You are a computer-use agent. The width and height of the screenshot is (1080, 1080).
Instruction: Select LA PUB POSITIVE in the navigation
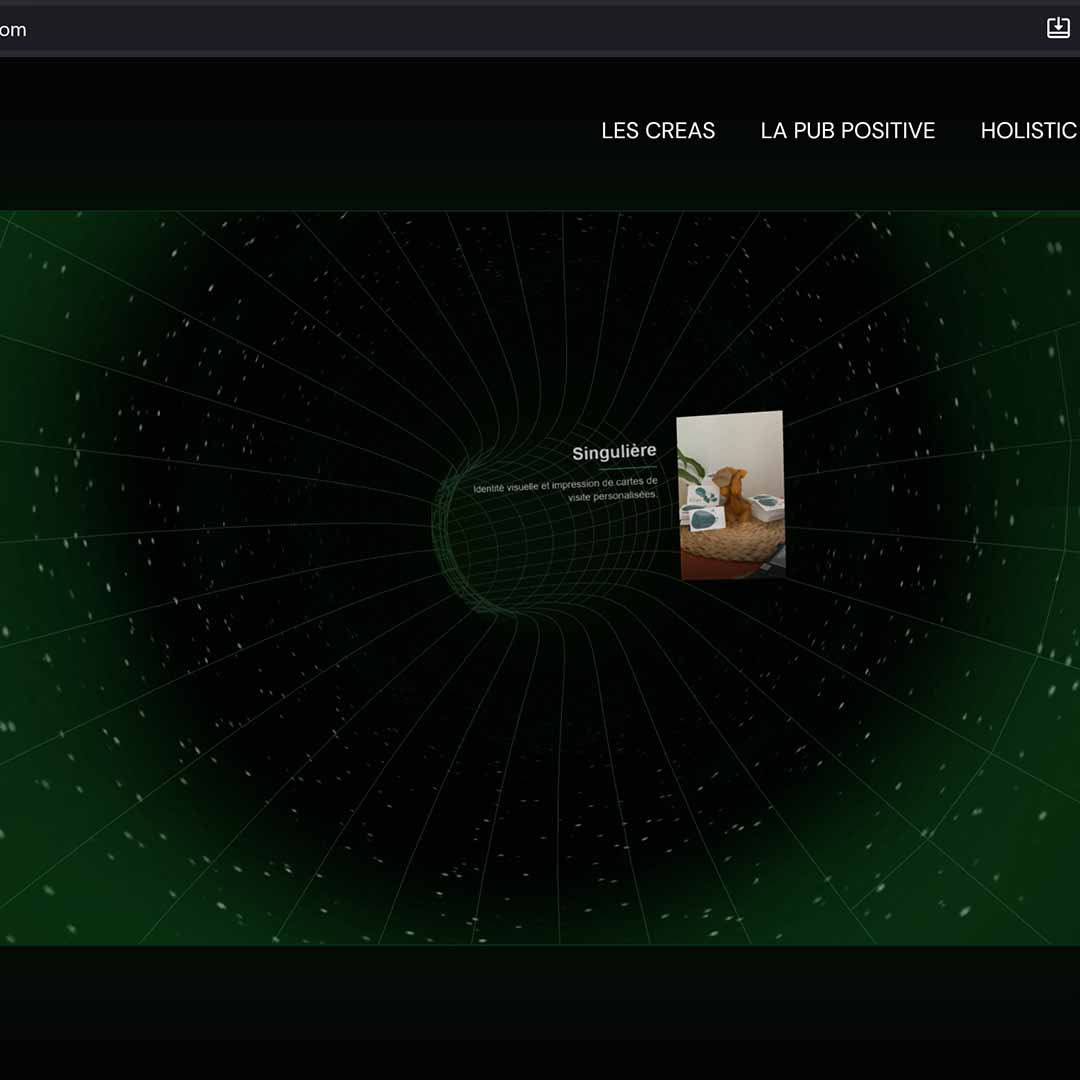coord(847,131)
